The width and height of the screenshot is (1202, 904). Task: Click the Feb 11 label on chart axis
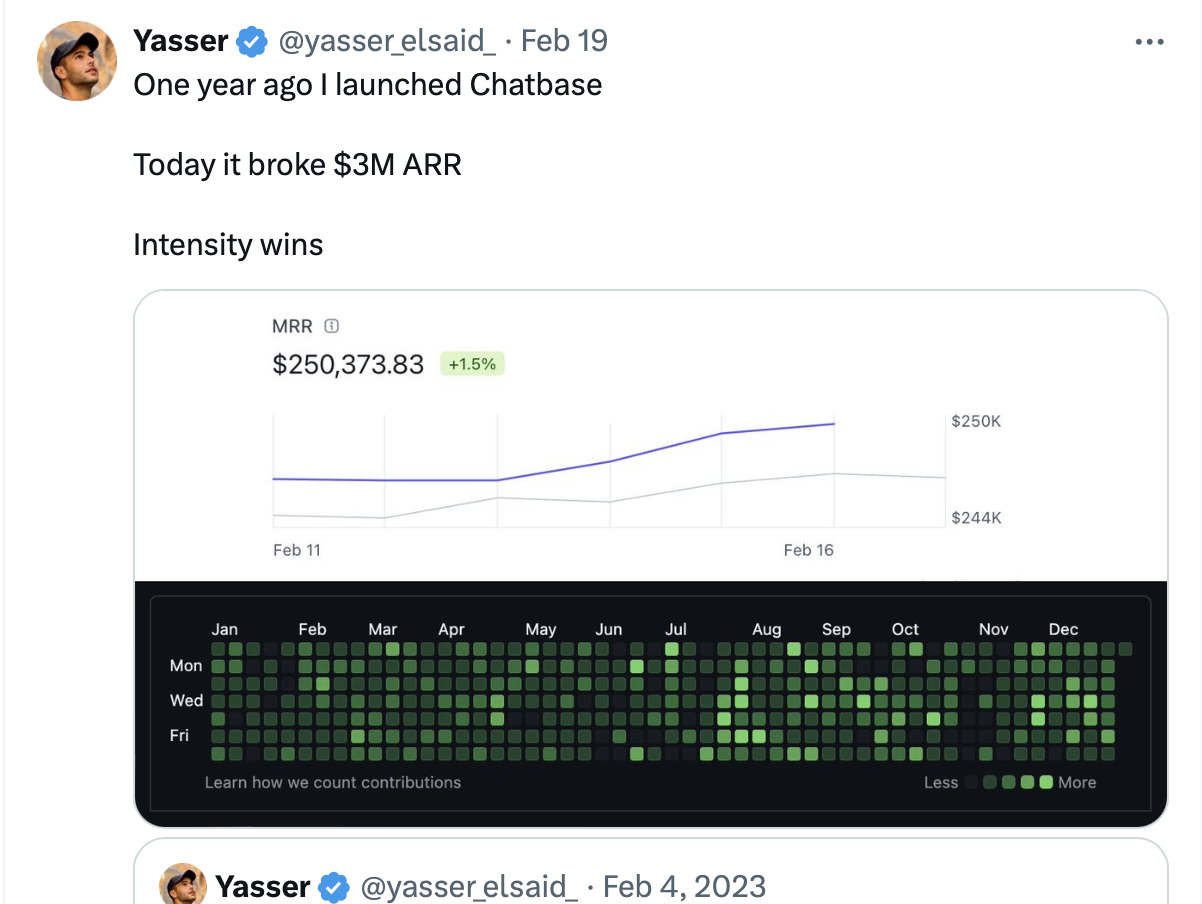pos(297,550)
